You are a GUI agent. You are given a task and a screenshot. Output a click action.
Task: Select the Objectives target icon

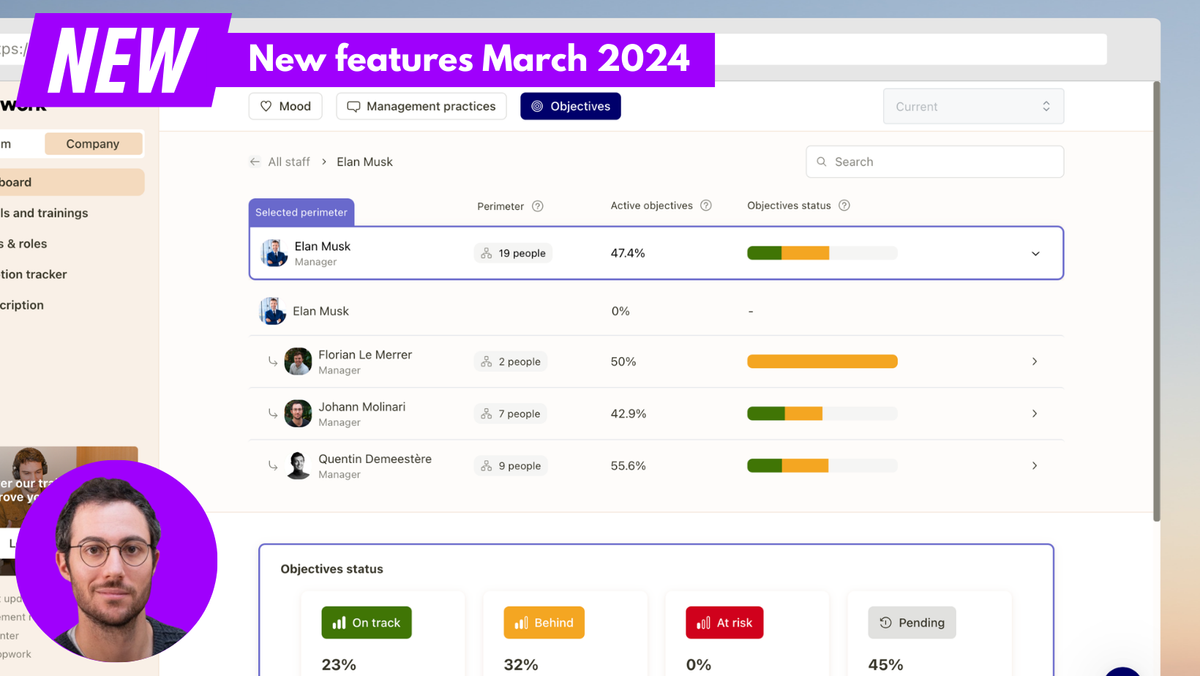tap(537, 105)
